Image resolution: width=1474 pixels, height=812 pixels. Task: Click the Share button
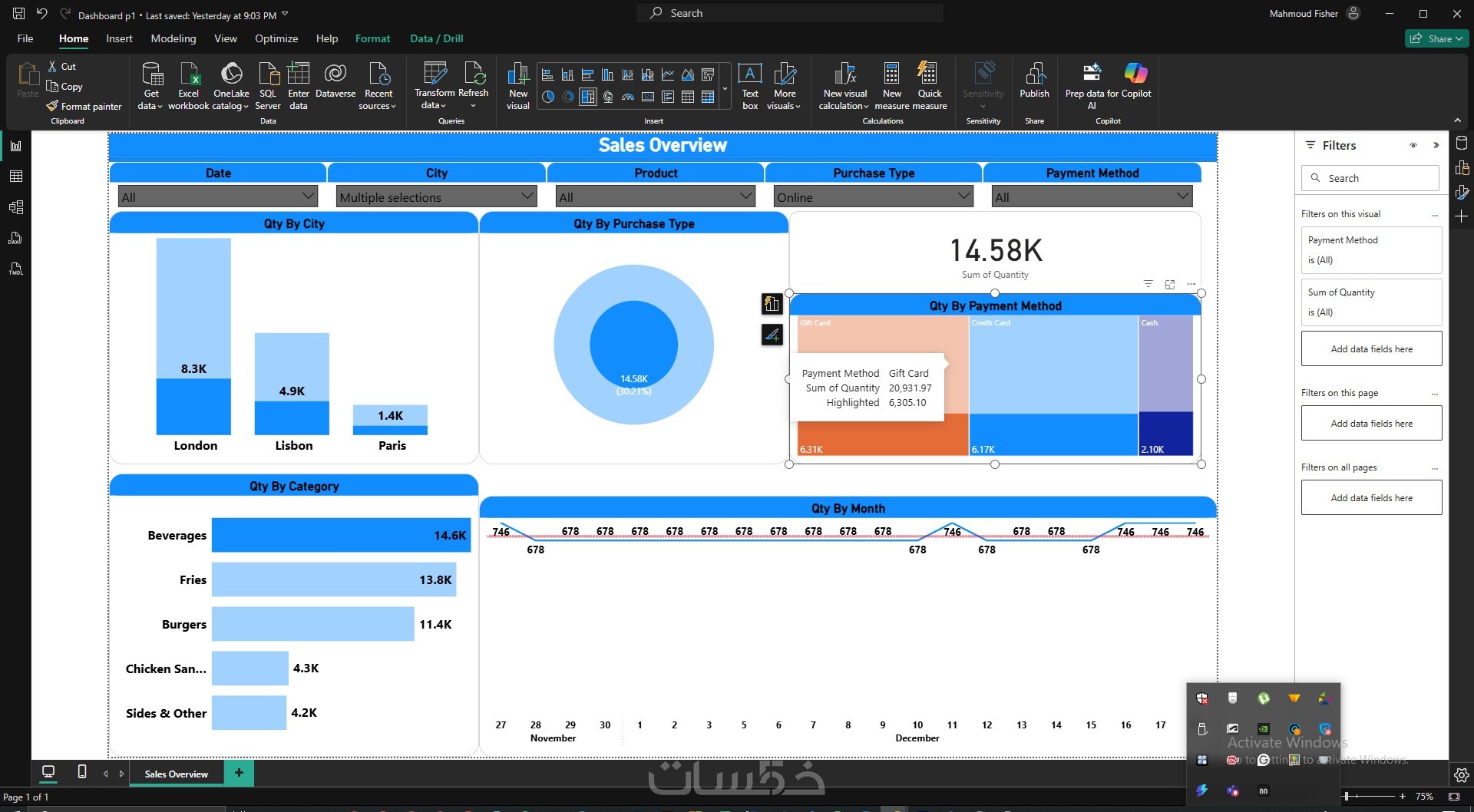pyautogui.click(x=1437, y=38)
